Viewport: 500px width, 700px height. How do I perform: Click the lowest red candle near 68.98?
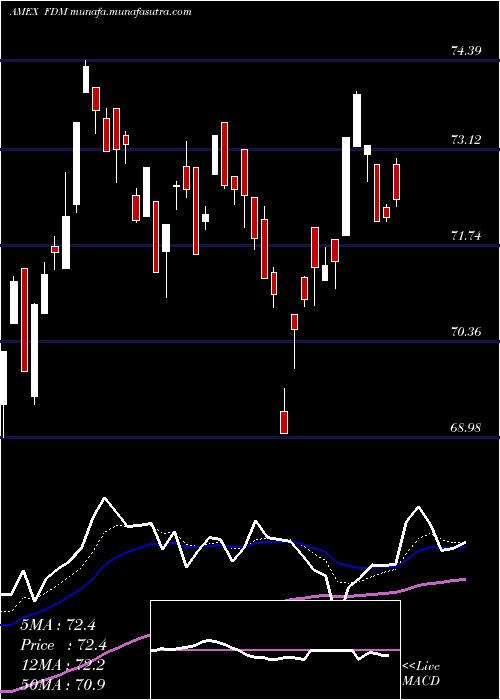[284, 422]
